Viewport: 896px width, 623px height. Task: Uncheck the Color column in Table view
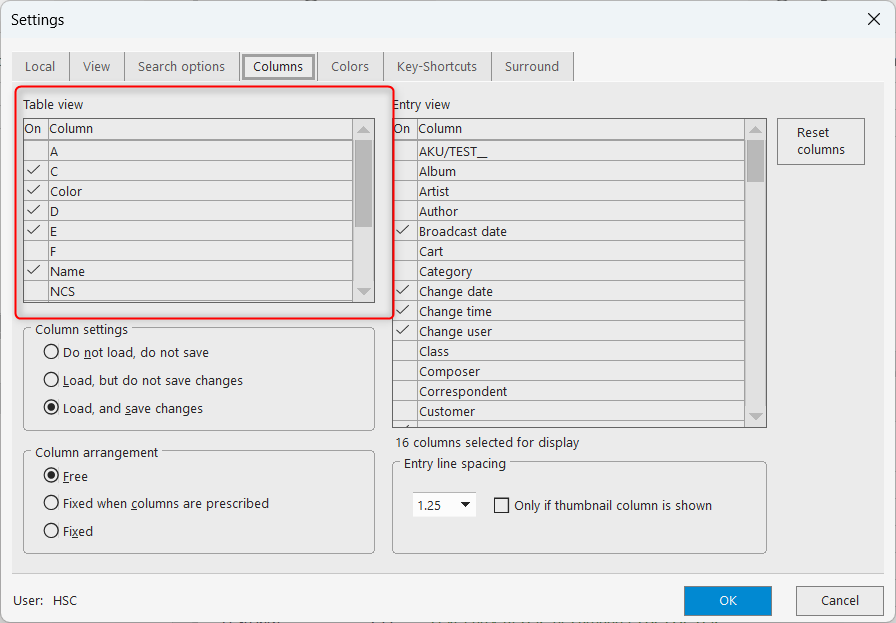(35, 191)
